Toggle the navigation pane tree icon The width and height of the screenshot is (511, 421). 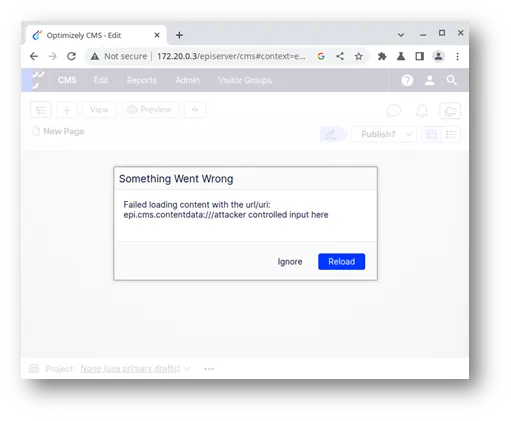[41, 110]
